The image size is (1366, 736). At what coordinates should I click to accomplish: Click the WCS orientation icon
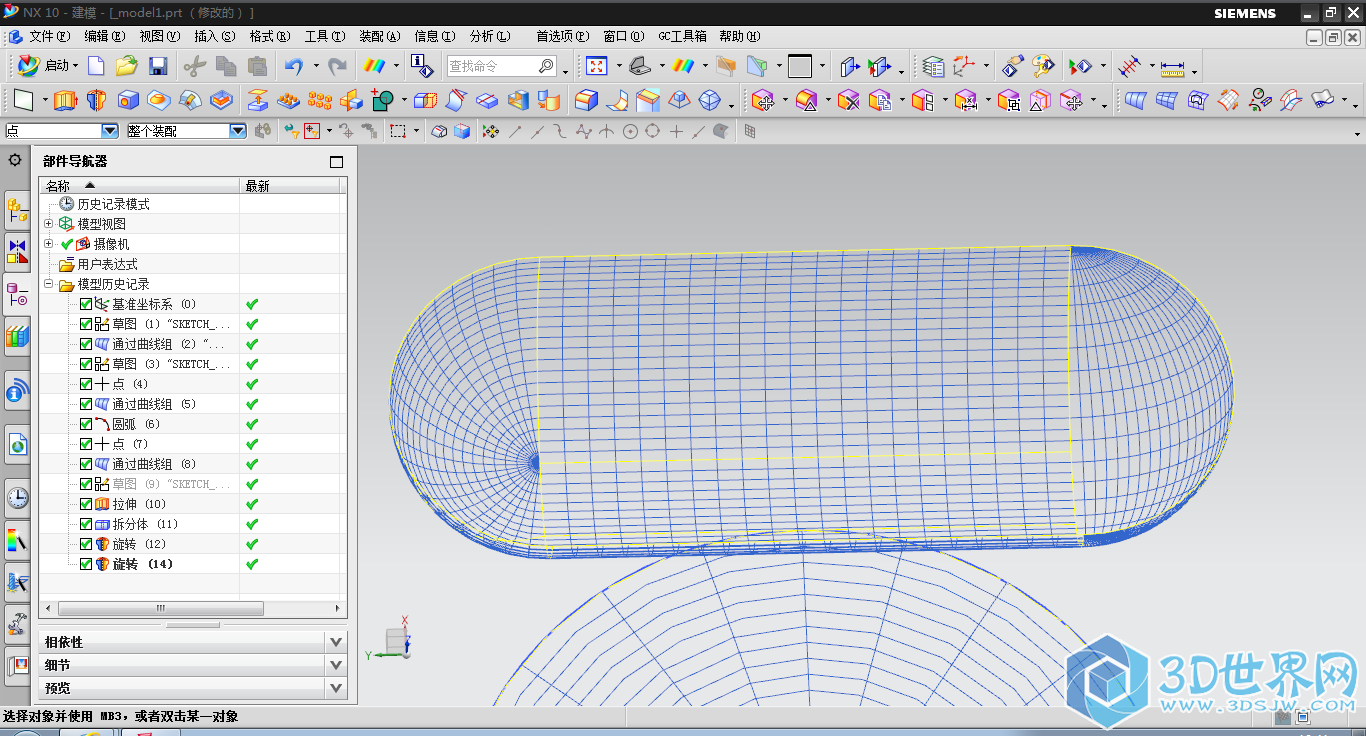click(x=964, y=67)
